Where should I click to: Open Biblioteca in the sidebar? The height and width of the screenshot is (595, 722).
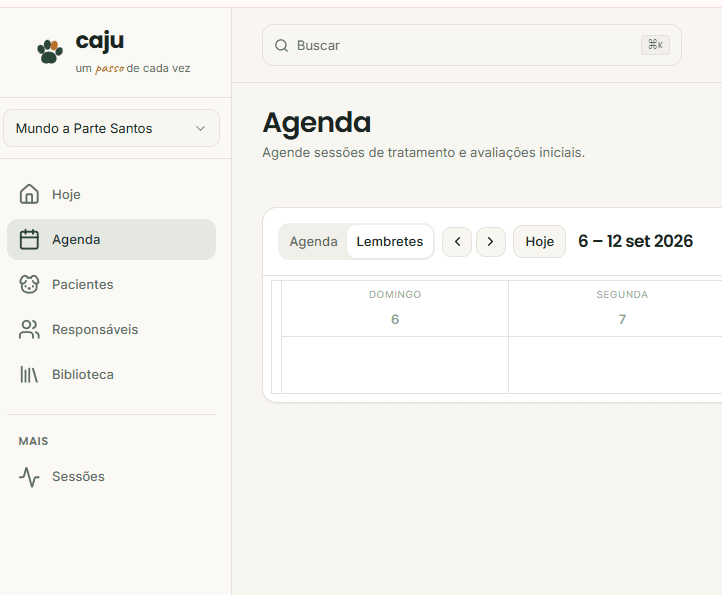(111, 374)
